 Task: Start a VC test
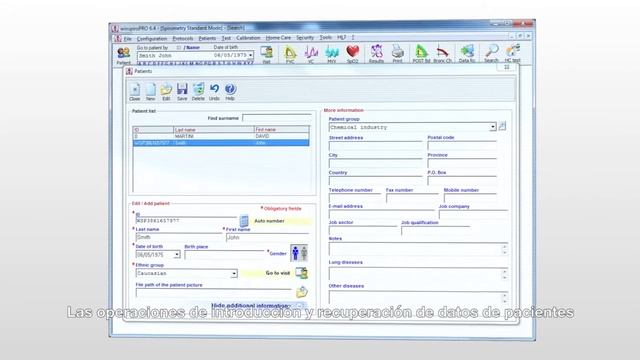pyautogui.click(x=311, y=54)
